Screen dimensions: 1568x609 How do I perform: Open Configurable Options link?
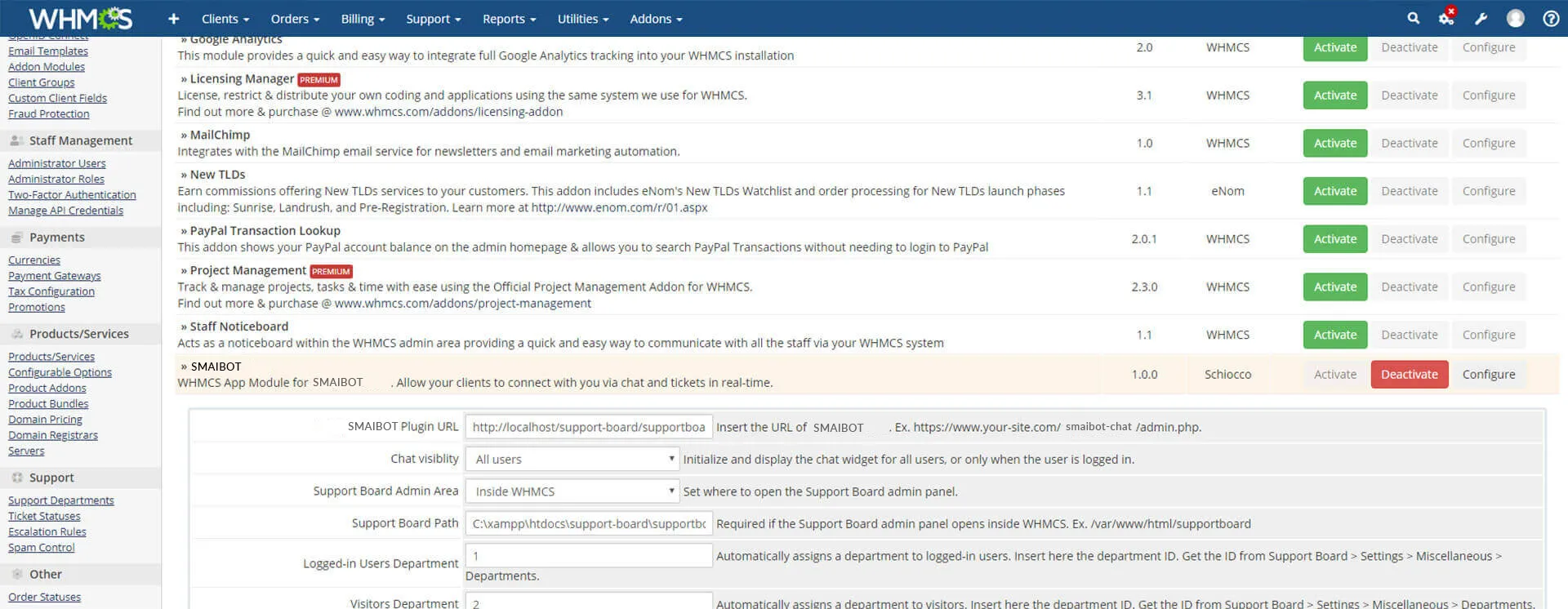[x=60, y=372]
